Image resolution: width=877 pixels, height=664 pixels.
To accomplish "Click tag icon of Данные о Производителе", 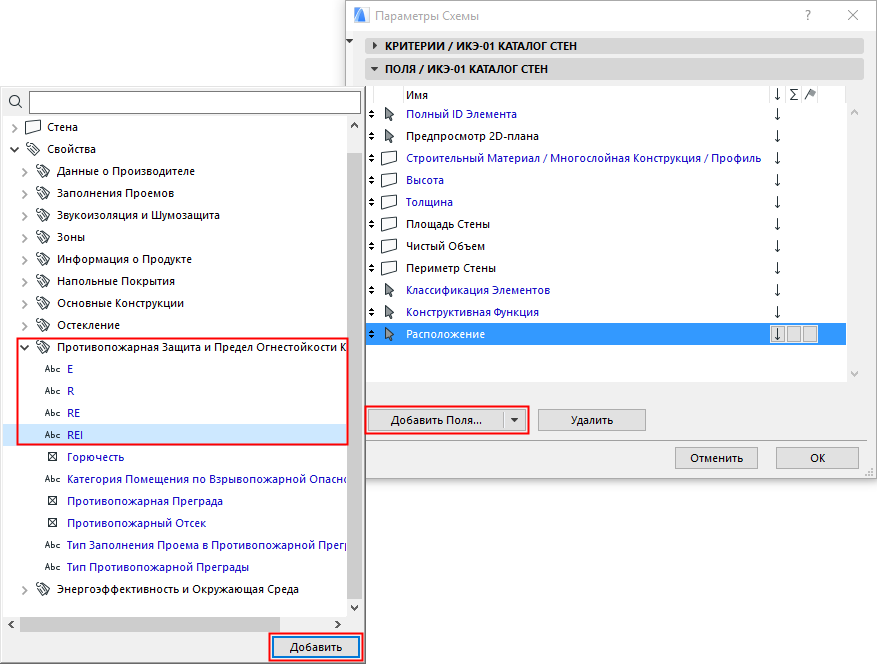I will (43, 171).
